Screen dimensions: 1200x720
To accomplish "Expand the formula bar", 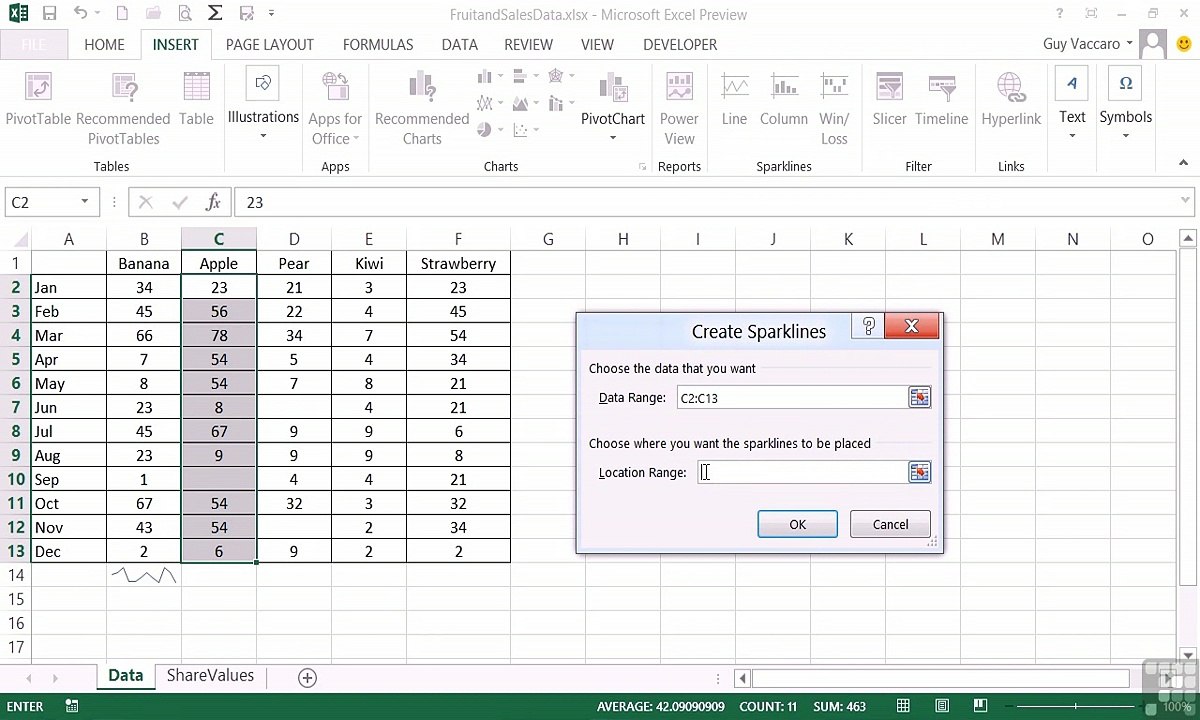I will click(1185, 202).
